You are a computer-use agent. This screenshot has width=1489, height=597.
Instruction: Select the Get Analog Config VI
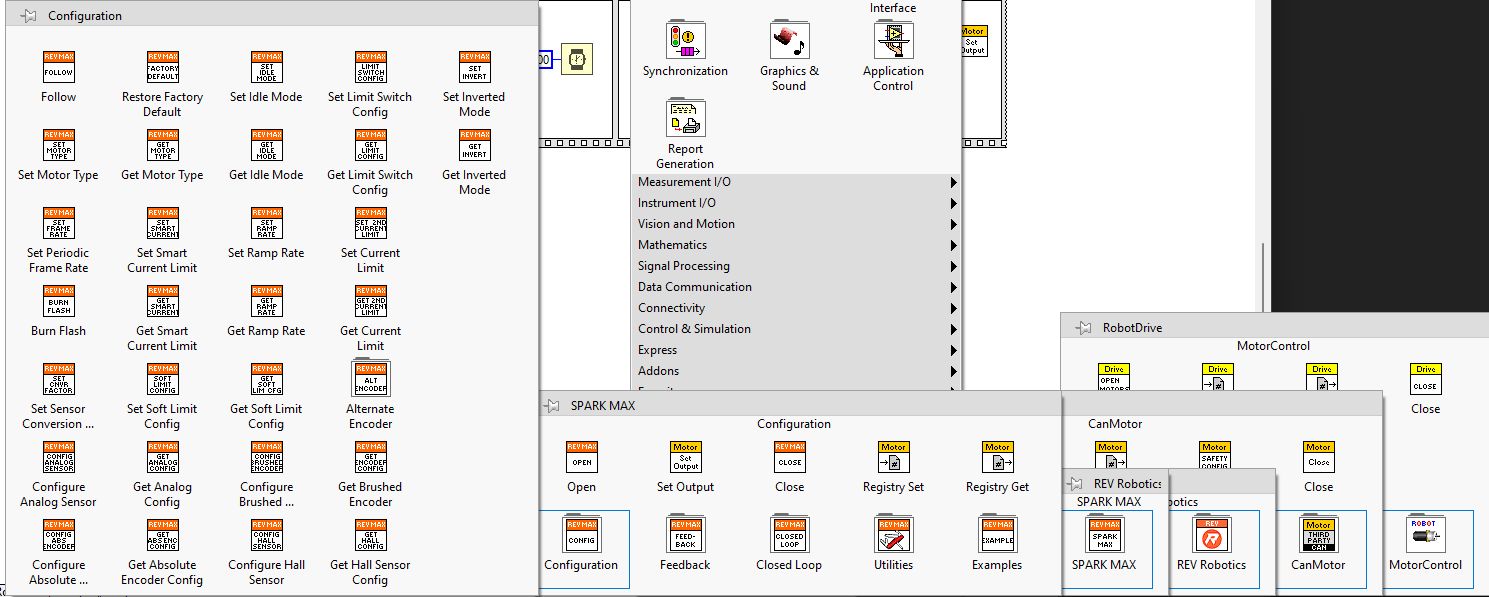(x=163, y=457)
